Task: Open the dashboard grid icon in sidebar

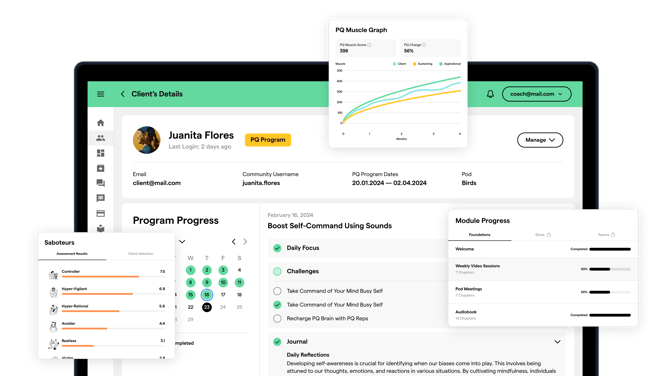Action: coord(100,153)
